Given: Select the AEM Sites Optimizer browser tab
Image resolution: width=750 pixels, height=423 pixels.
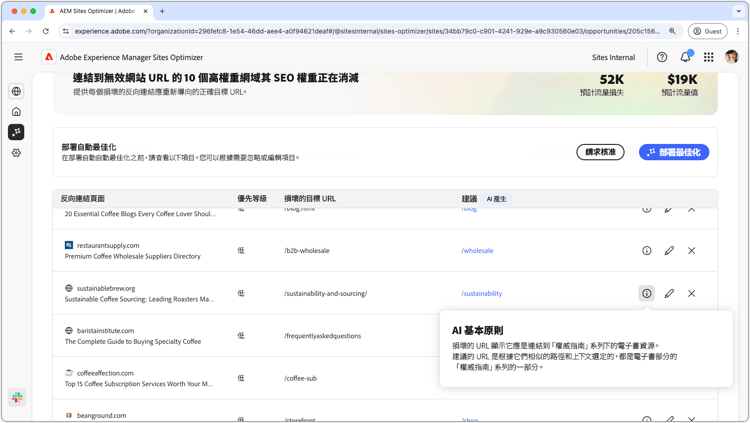Looking at the screenshot, I should [99, 11].
